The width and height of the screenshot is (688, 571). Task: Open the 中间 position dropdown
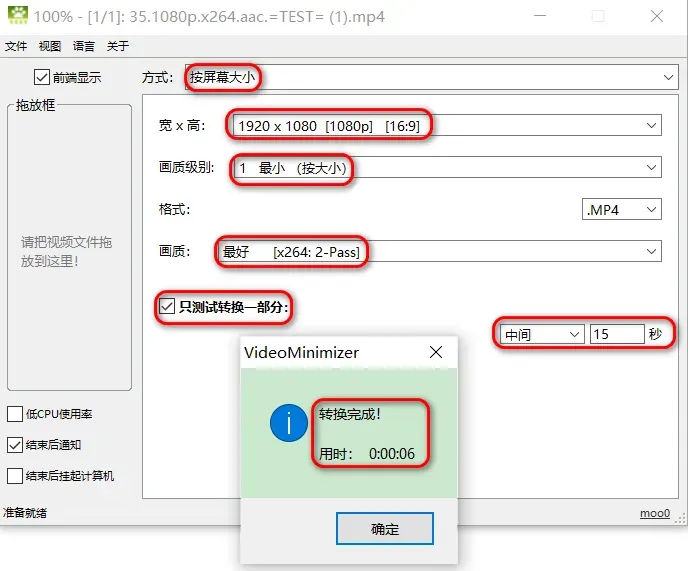pos(542,334)
